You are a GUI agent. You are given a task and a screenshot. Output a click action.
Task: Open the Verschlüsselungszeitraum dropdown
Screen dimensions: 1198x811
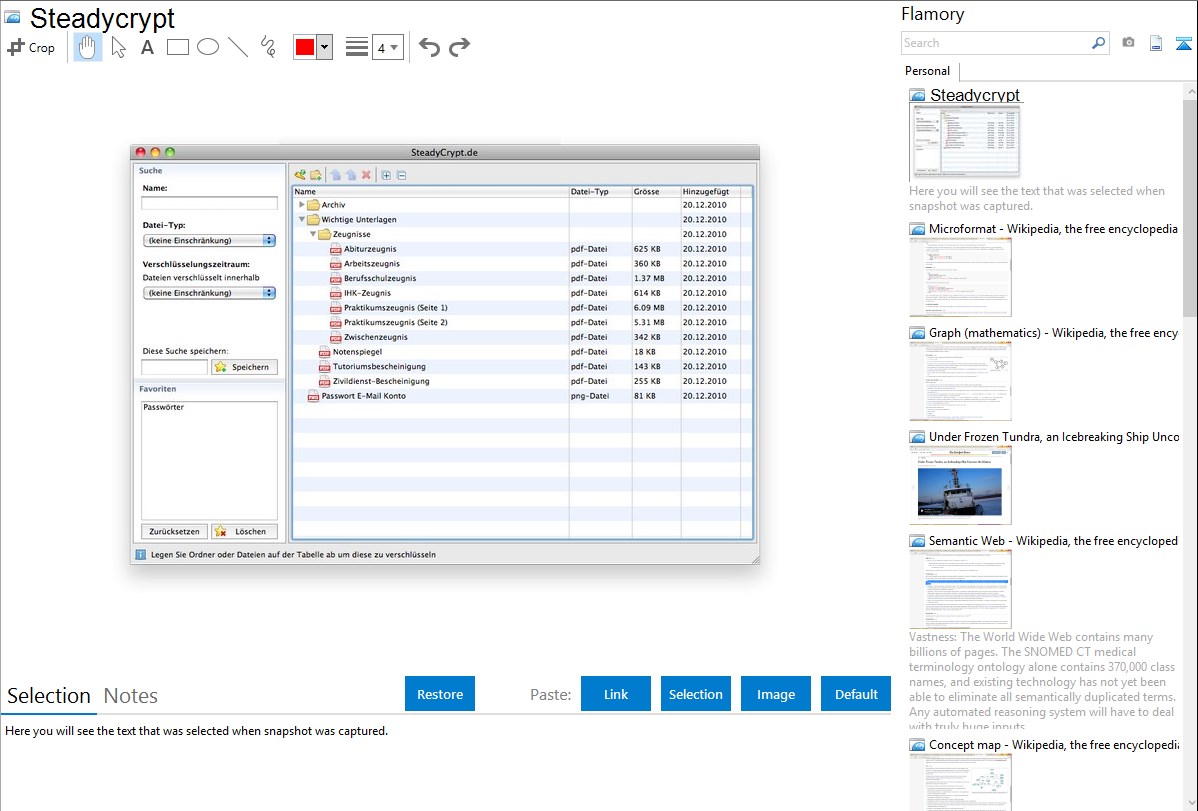(x=209, y=294)
